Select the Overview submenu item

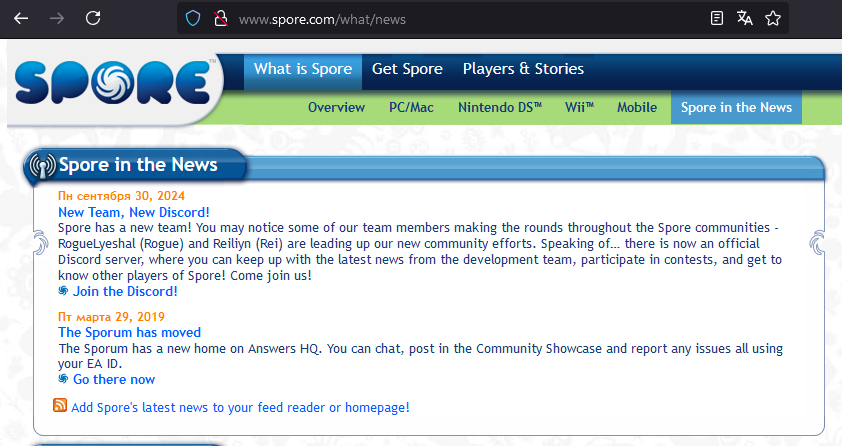click(x=336, y=107)
